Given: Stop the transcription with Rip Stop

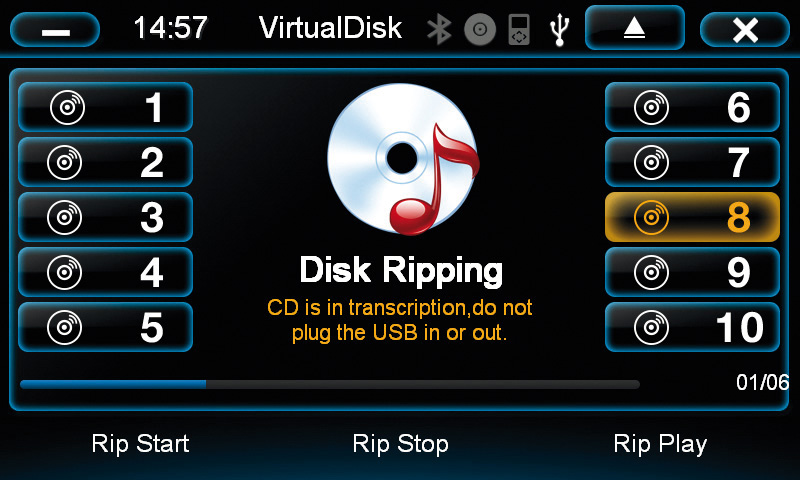Looking at the screenshot, I should pyautogui.click(x=401, y=444).
